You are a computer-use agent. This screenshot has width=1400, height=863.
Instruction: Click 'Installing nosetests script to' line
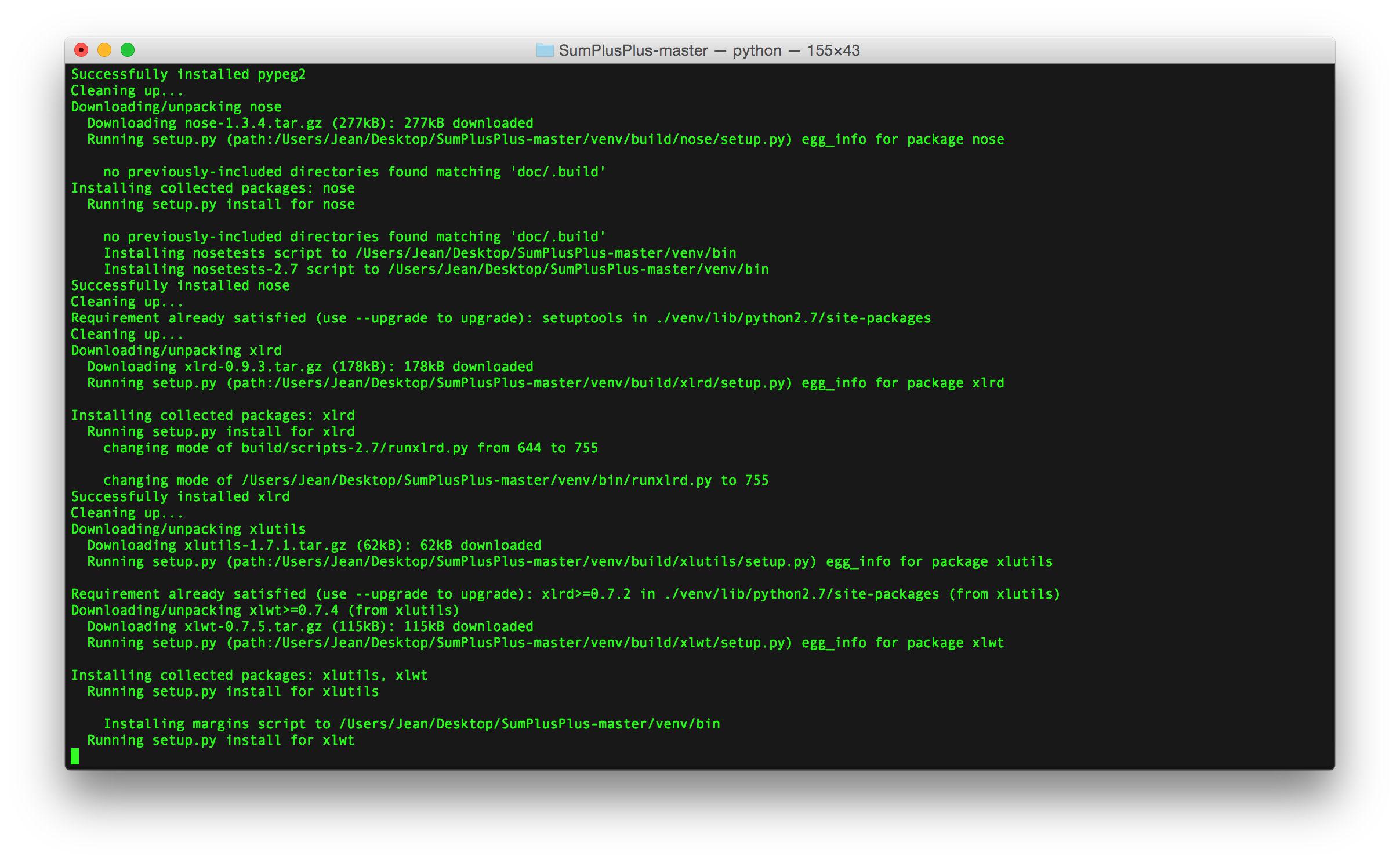(420, 253)
